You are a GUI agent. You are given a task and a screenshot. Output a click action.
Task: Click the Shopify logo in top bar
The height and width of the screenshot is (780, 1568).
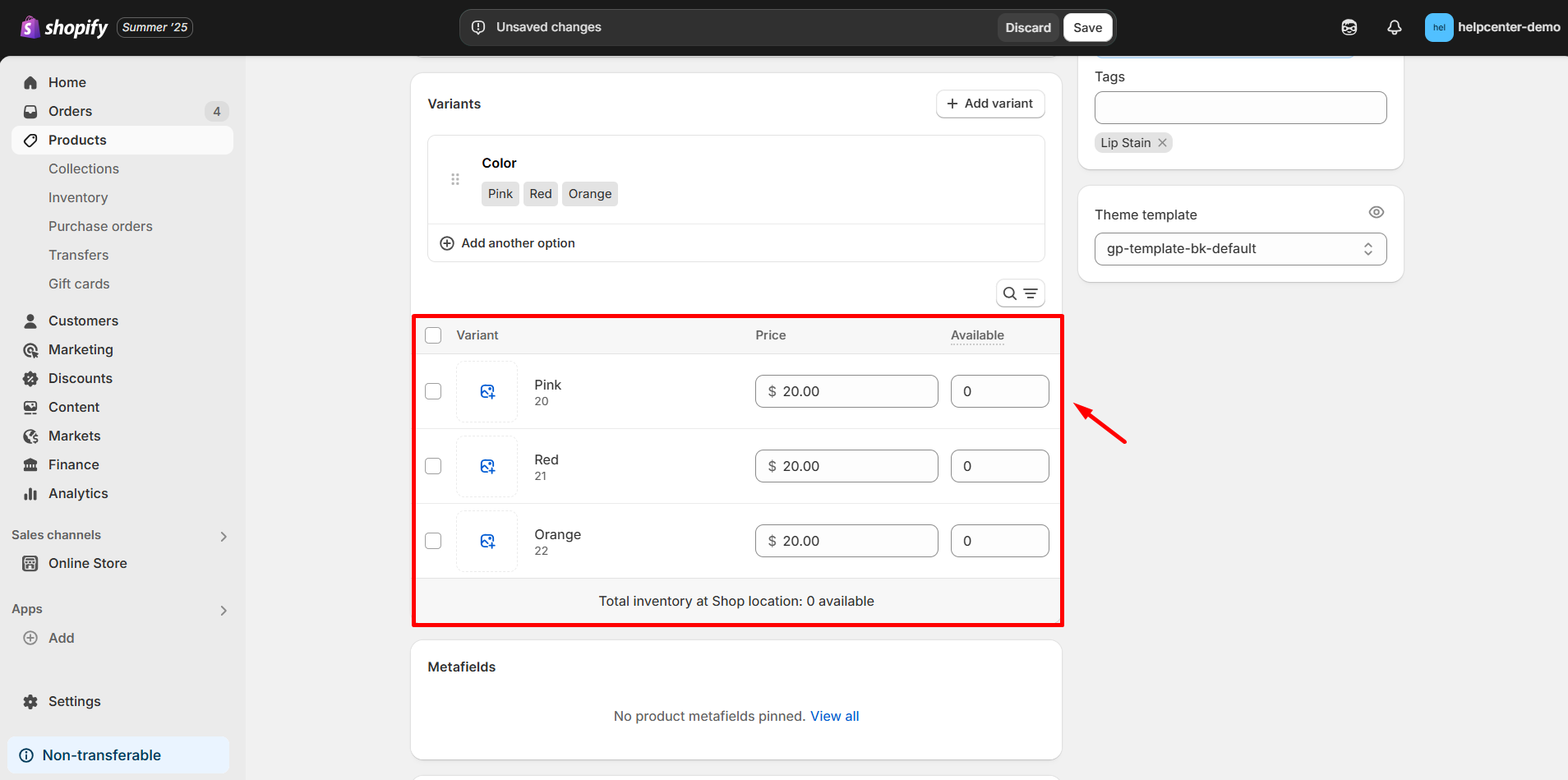pos(64,27)
